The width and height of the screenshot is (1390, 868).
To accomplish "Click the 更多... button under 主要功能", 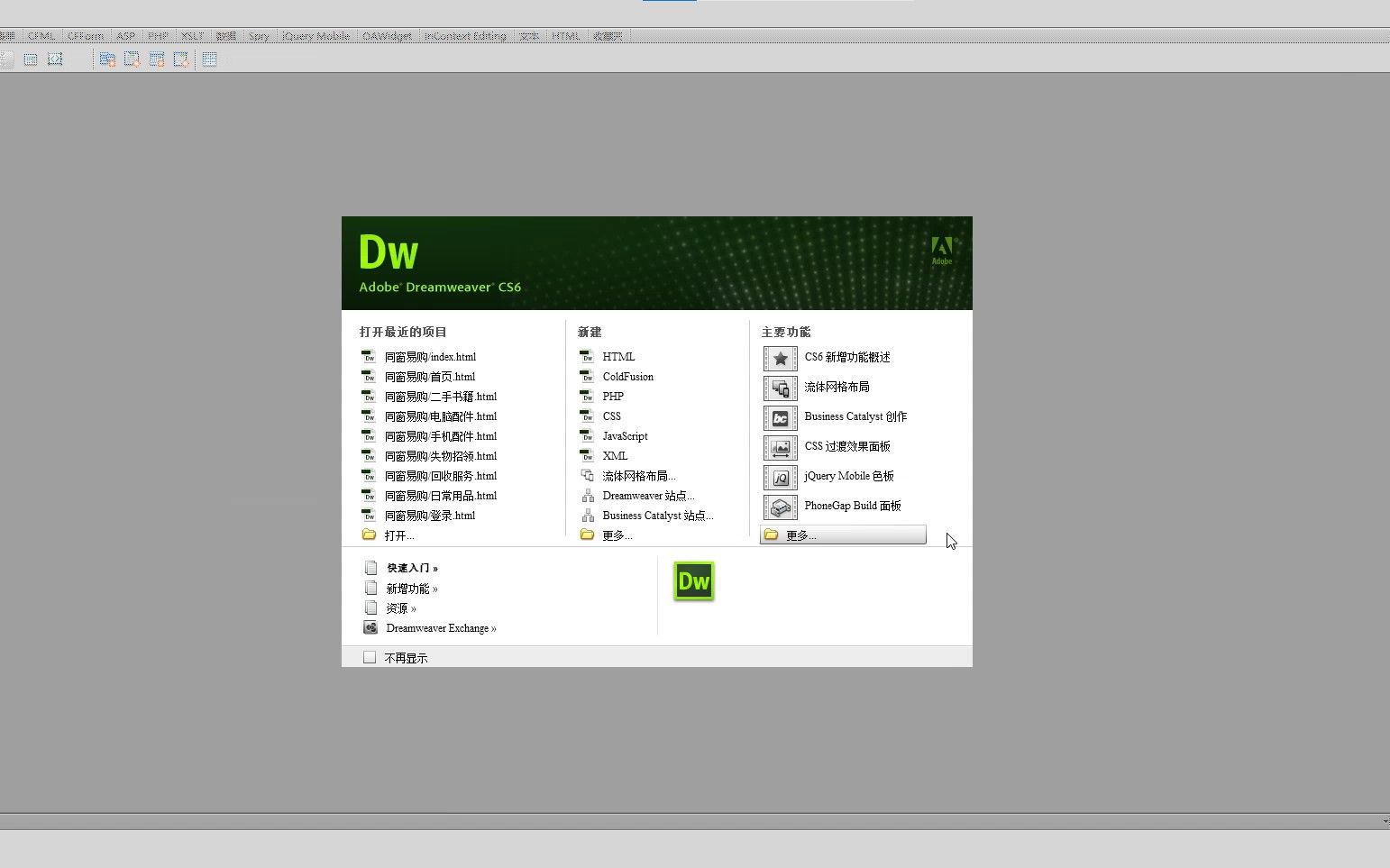I will tap(843, 535).
